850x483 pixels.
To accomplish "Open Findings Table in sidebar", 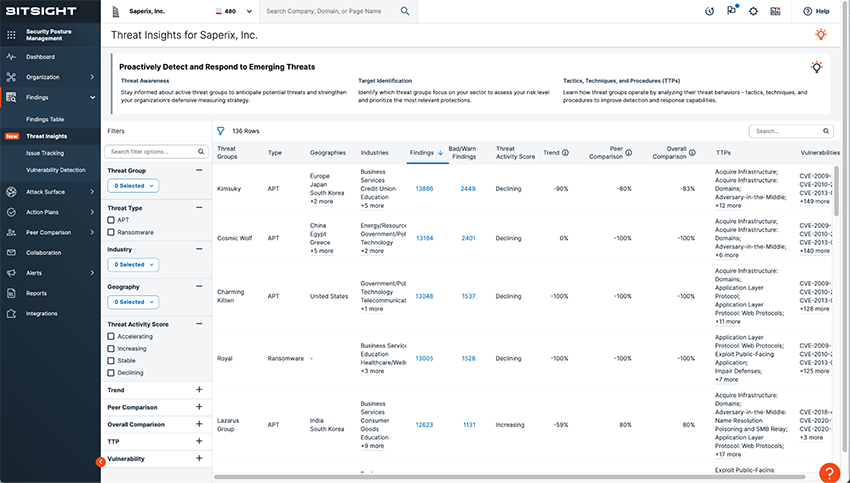I will tap(45, 119).
